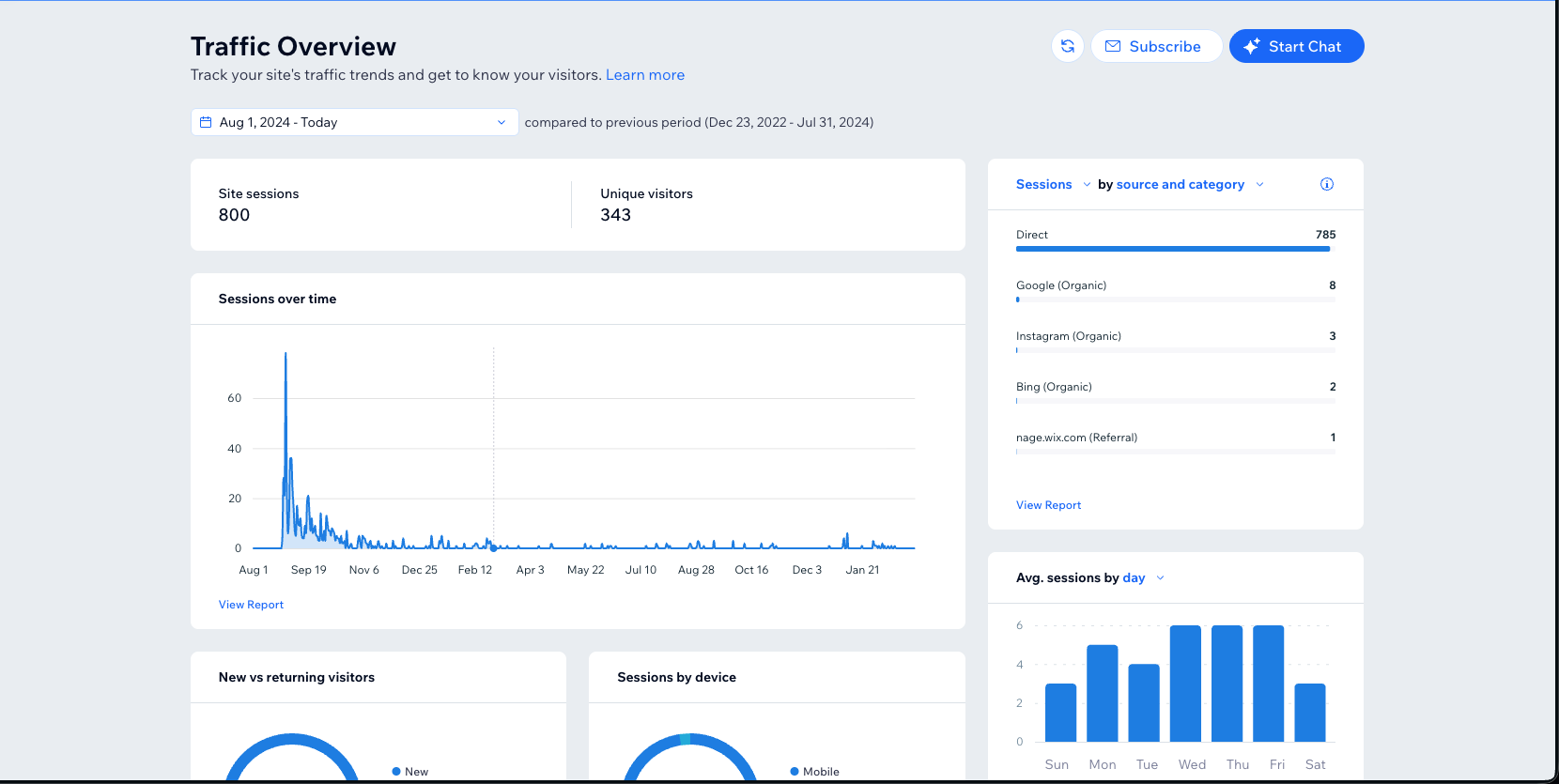Viewport: 1559px width, 784px height.
Task: Click the New vs returning visitors heading
Action: [297, 677]
